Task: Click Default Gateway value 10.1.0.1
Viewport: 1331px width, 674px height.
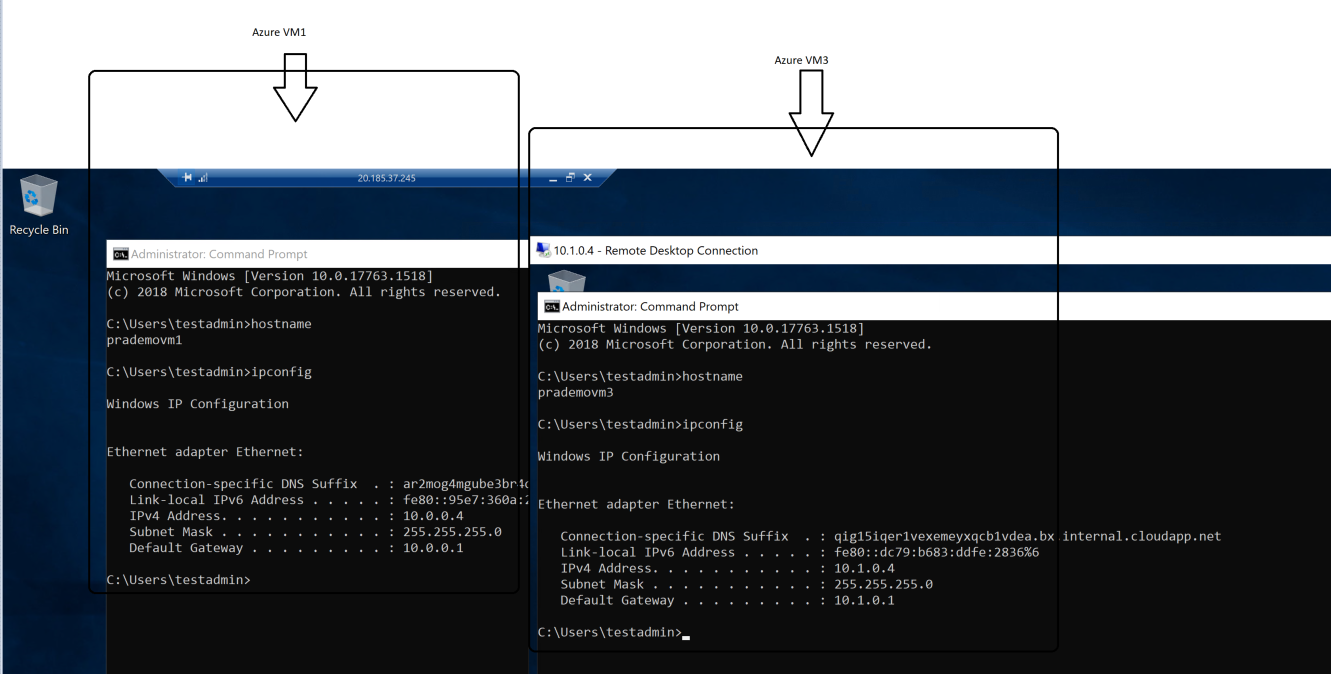Action: pos(864,600)
